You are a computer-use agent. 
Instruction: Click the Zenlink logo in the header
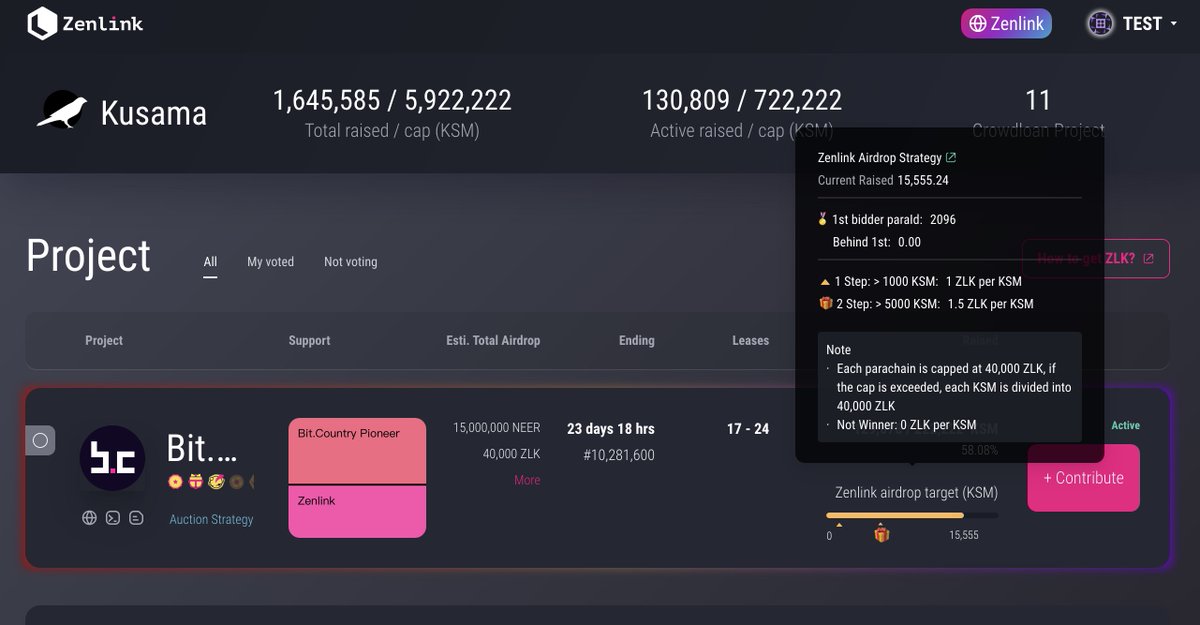coord(86,23)
